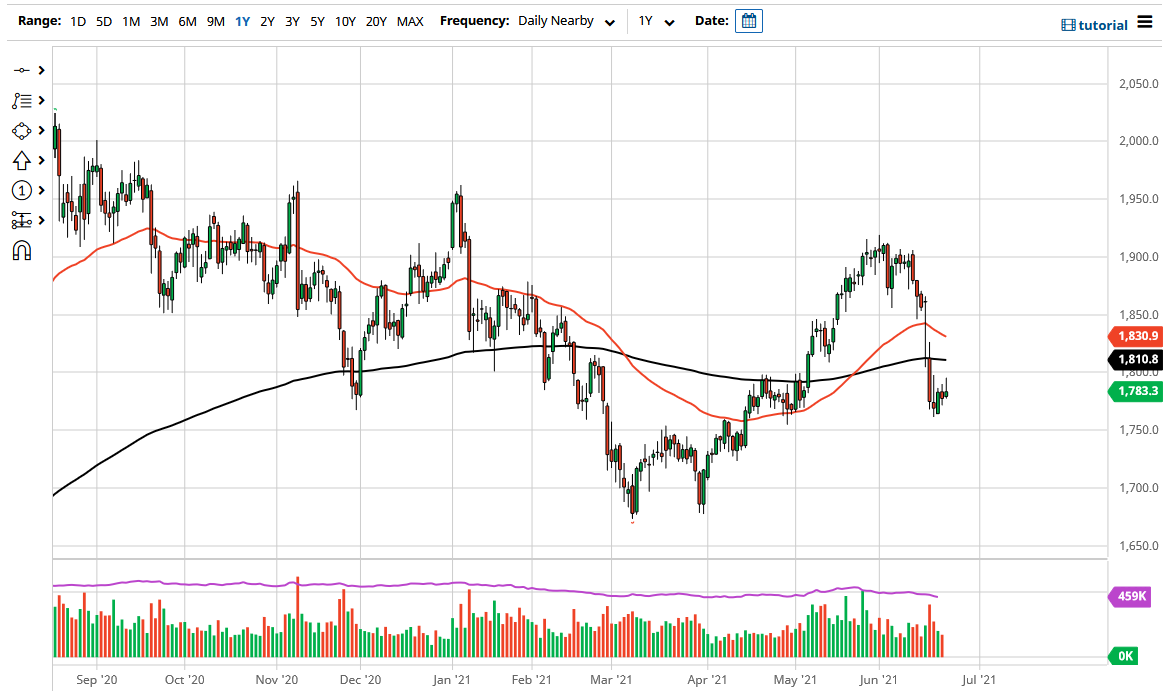Click the green 1,783.3 last price label
1172x697 pixels.
point(1136,391)
